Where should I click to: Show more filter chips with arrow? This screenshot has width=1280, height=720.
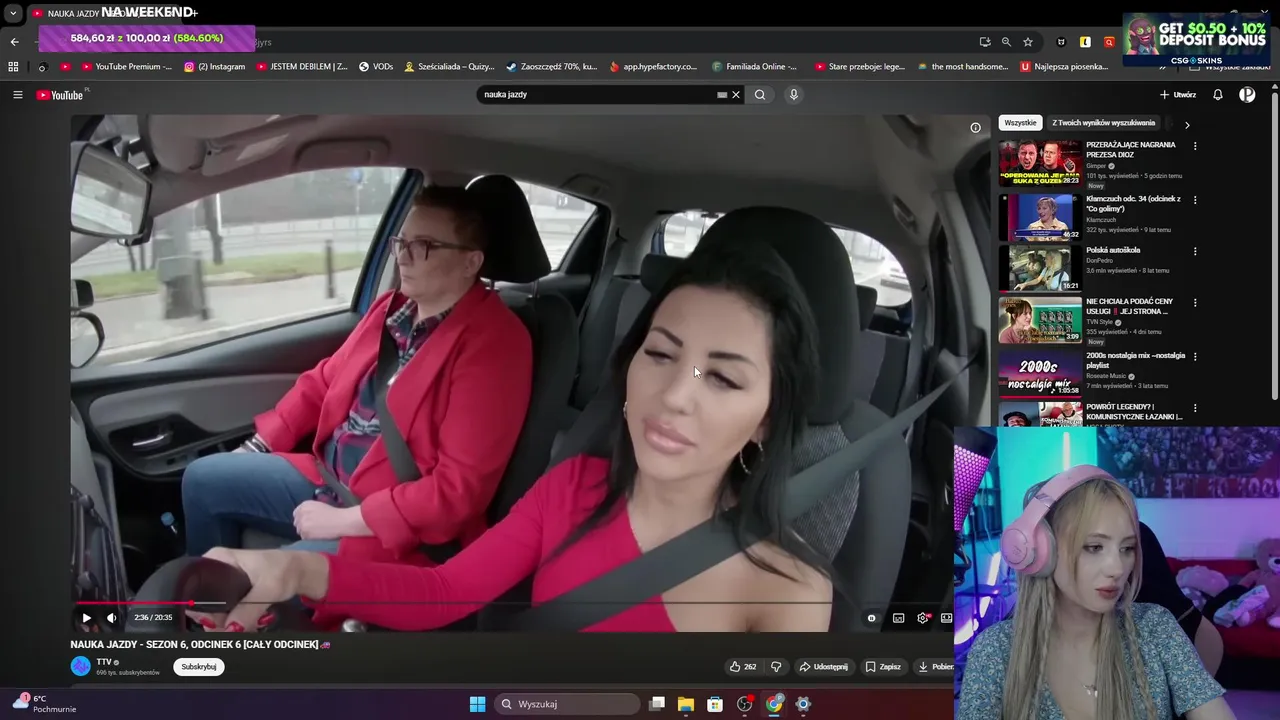1187,125
